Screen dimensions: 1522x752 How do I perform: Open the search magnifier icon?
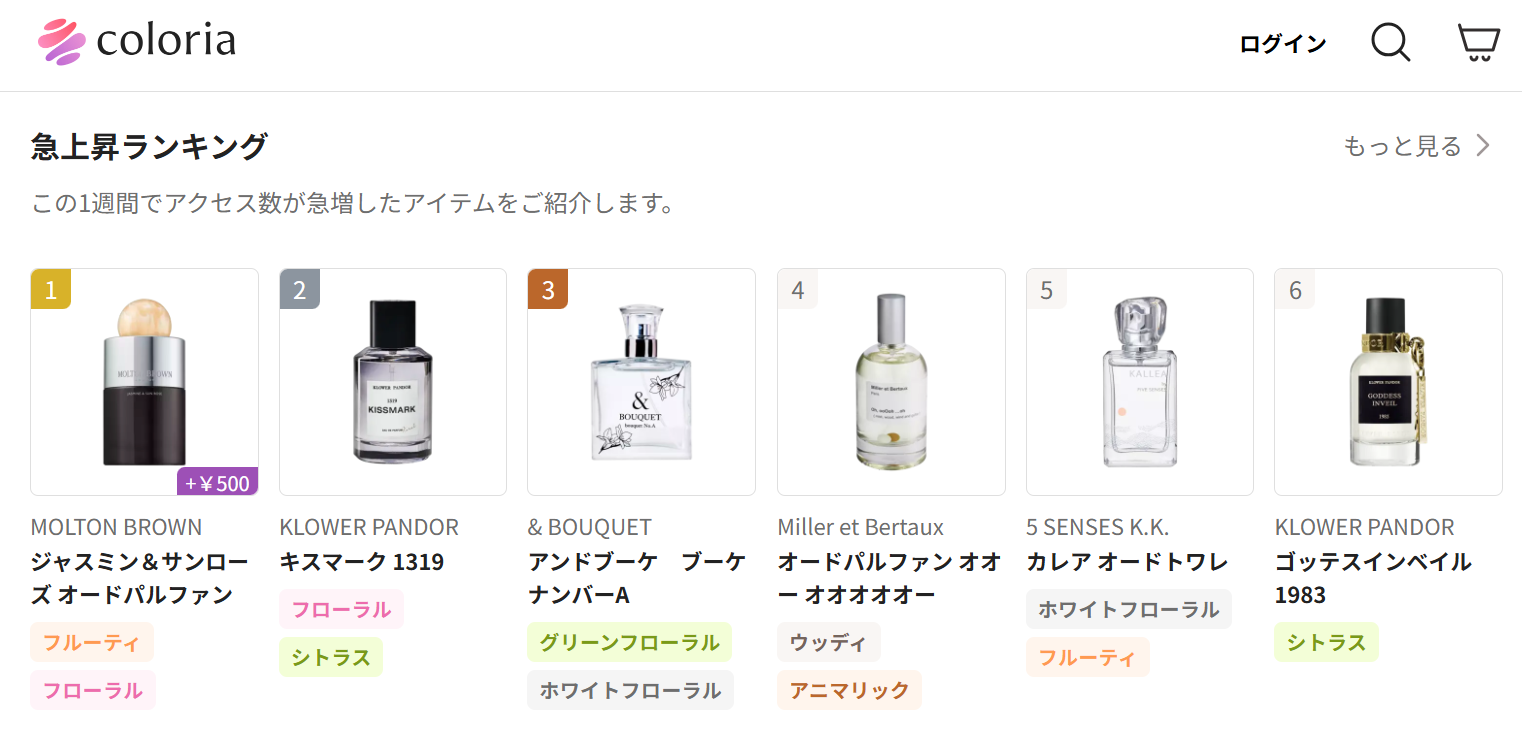[x=1389, y=43]
